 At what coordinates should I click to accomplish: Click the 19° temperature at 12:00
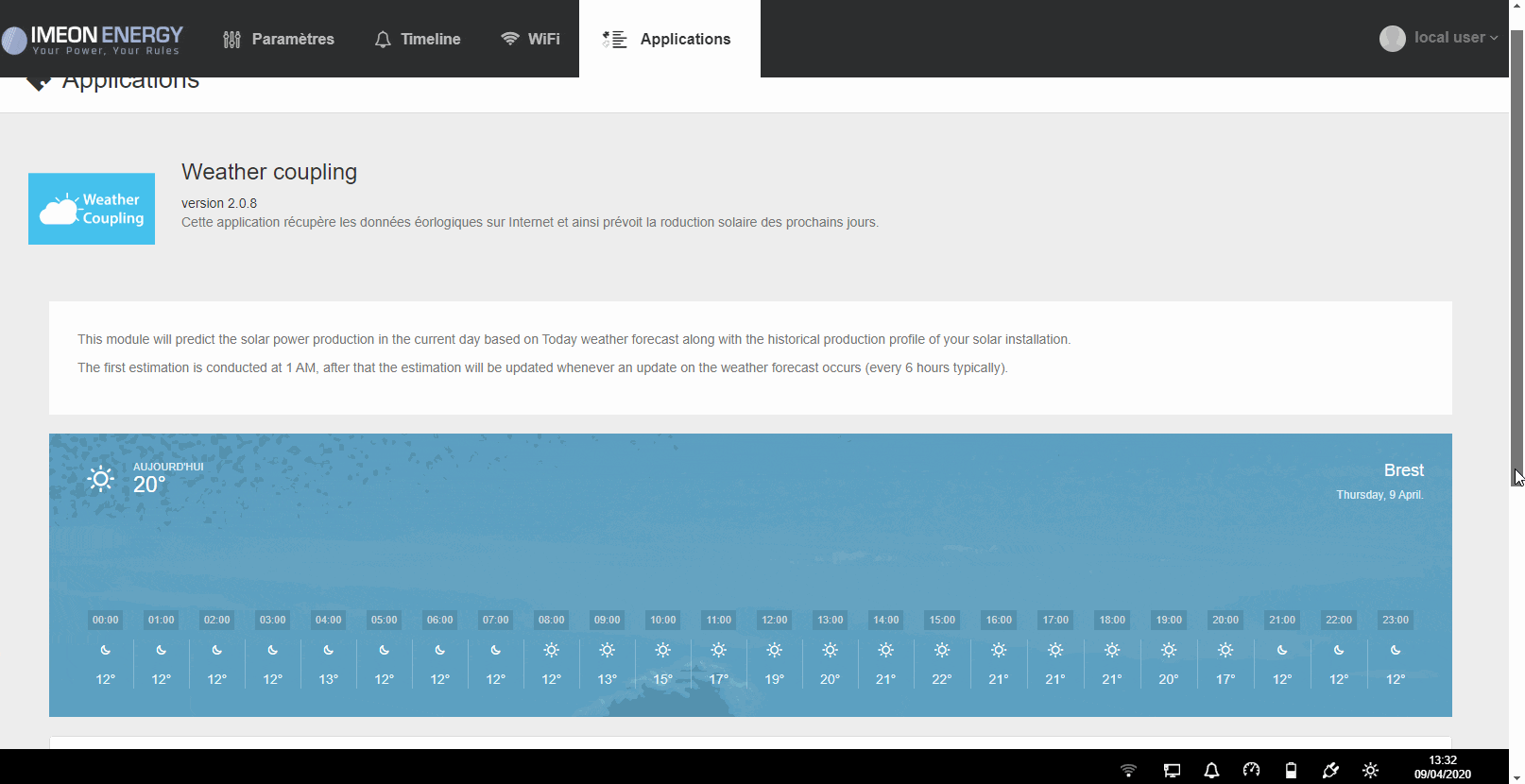[x=775, y=679]
